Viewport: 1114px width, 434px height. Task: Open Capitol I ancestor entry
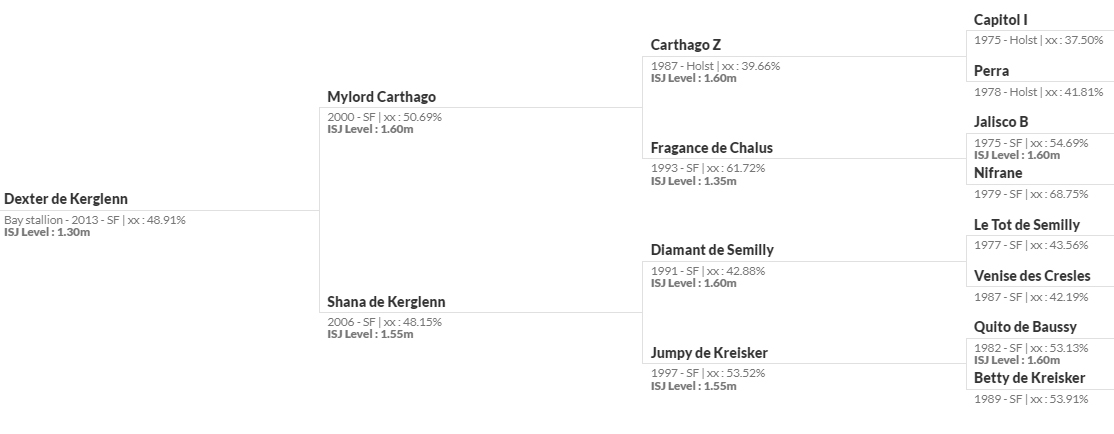pos(1000,20)
